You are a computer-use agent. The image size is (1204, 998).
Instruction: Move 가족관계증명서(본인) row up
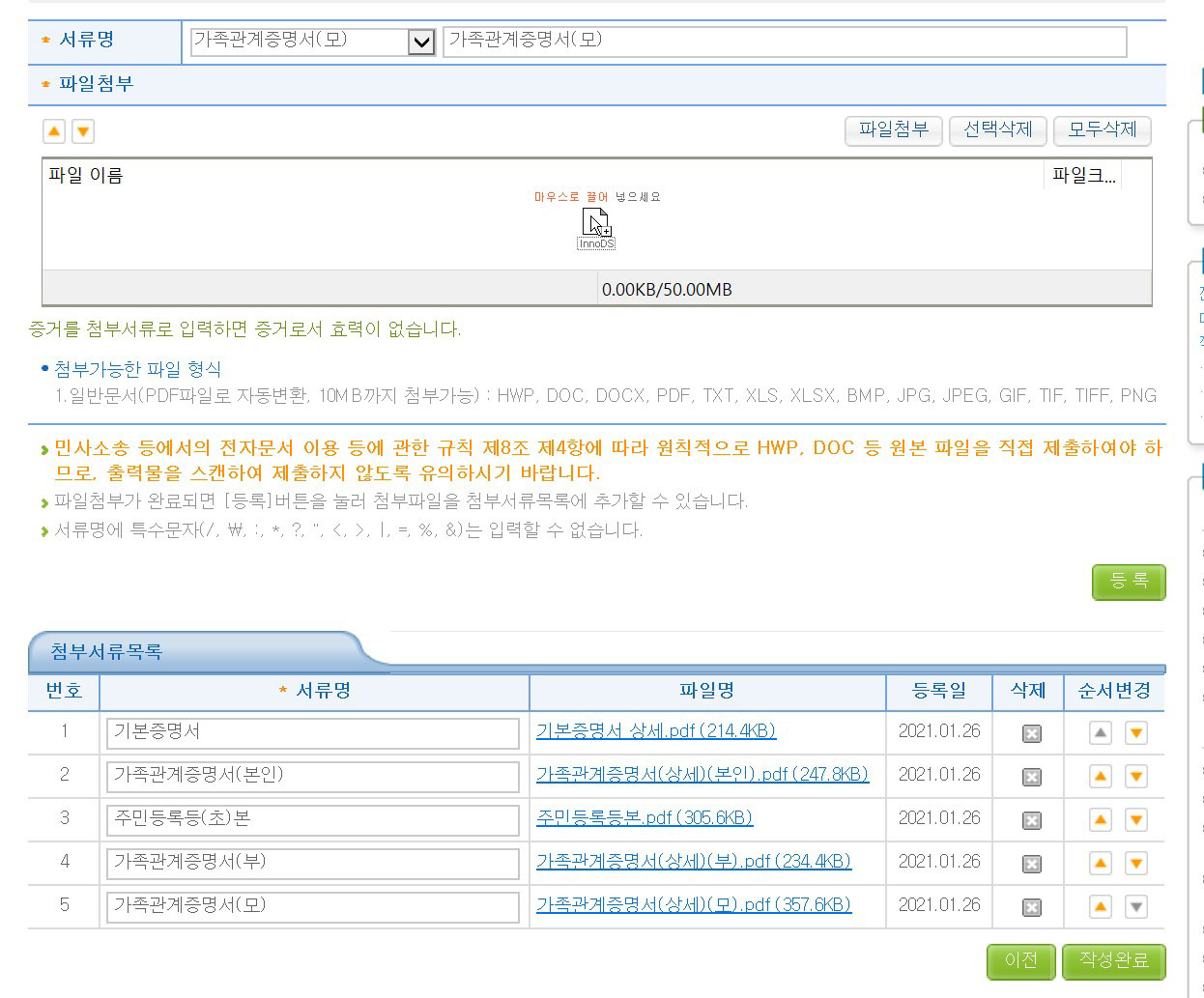pyautogui.click(x=1101, y=776)
